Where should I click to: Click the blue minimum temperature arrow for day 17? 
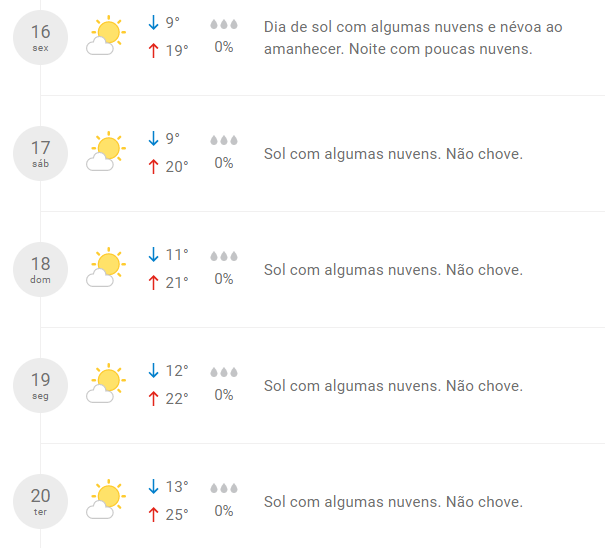click(154, 139)
